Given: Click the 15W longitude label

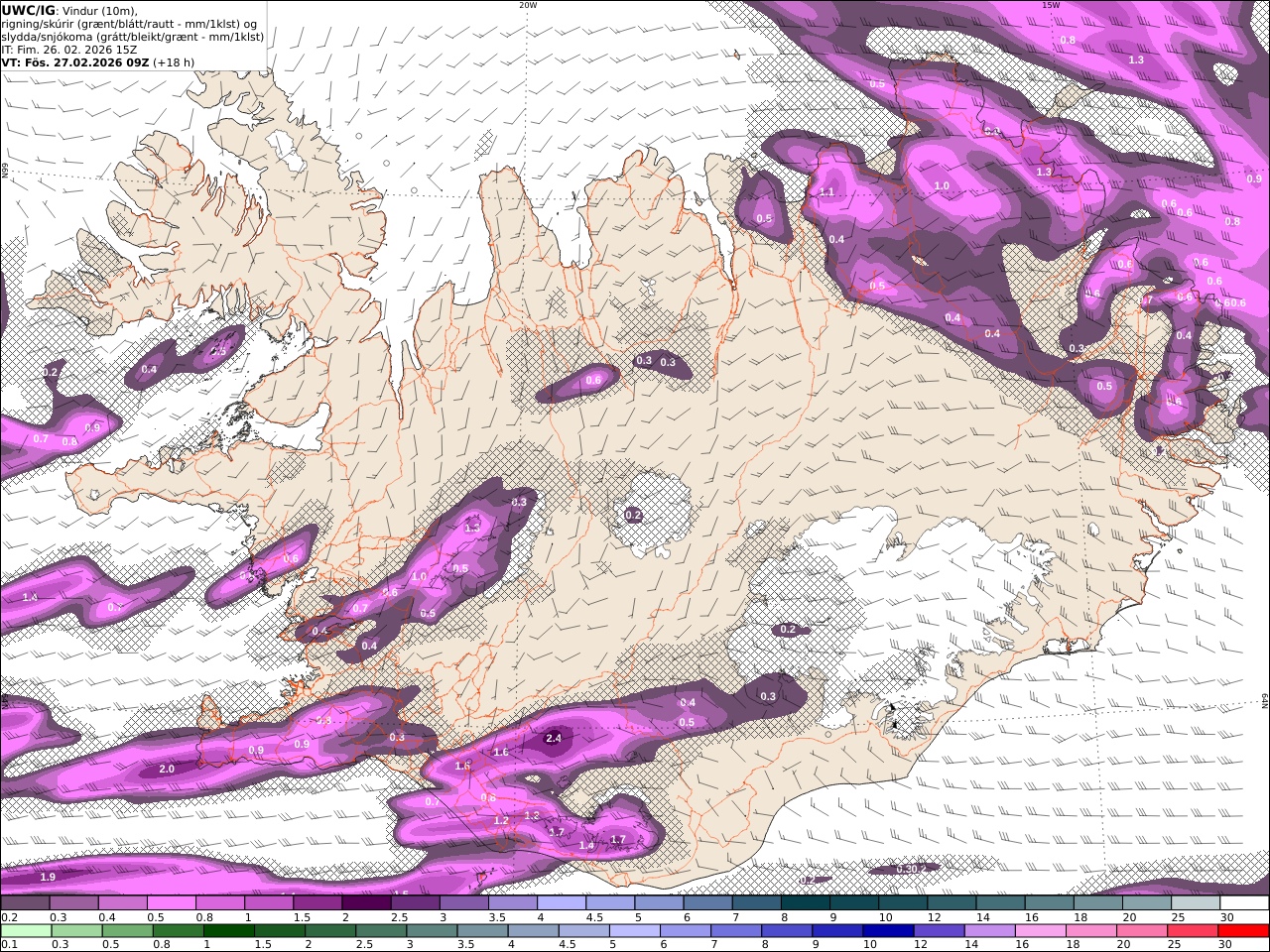Looking at the screenshot, I should pos(1051,5).
